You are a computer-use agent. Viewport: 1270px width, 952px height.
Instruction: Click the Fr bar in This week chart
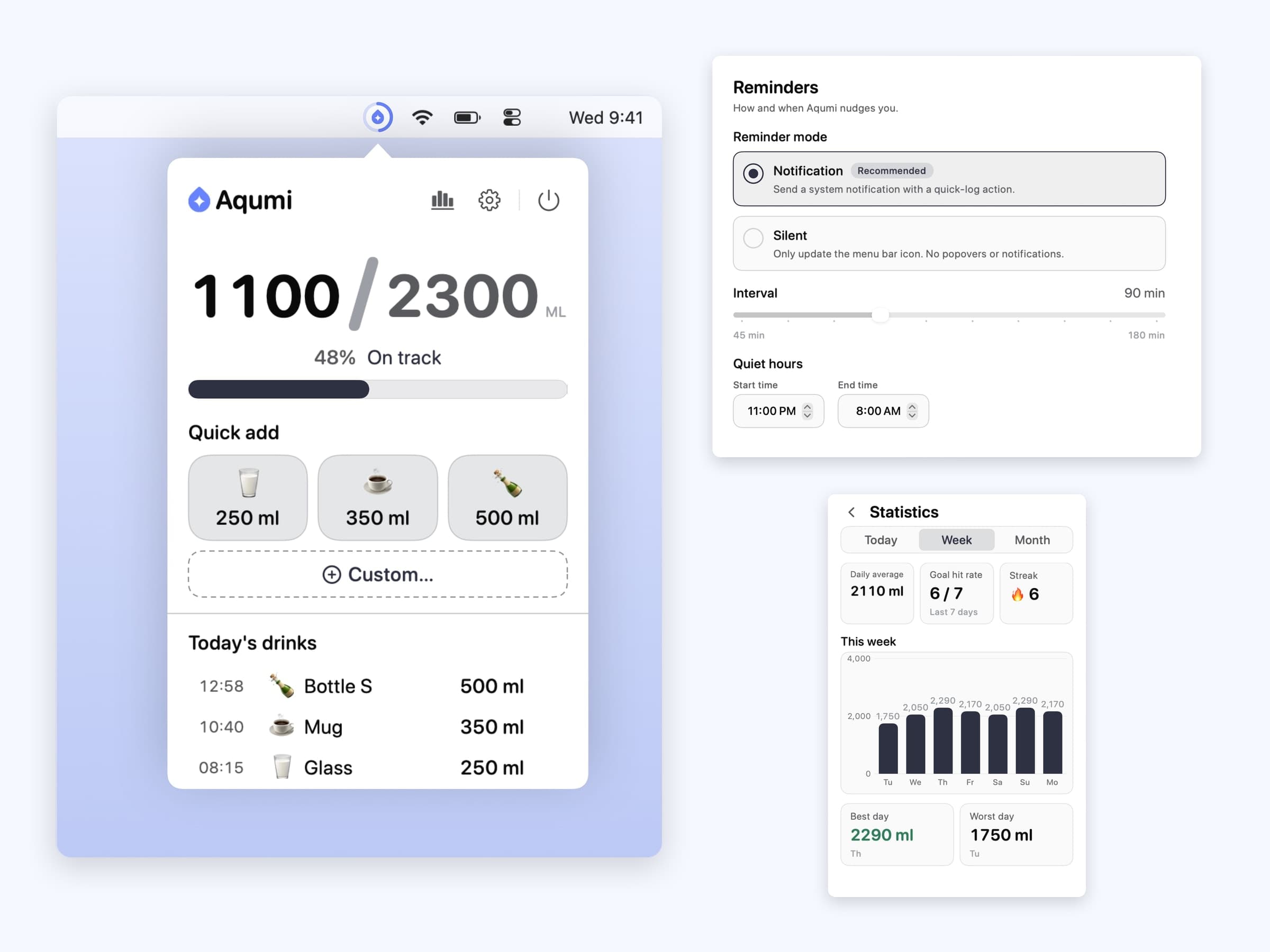click(970, 742)
